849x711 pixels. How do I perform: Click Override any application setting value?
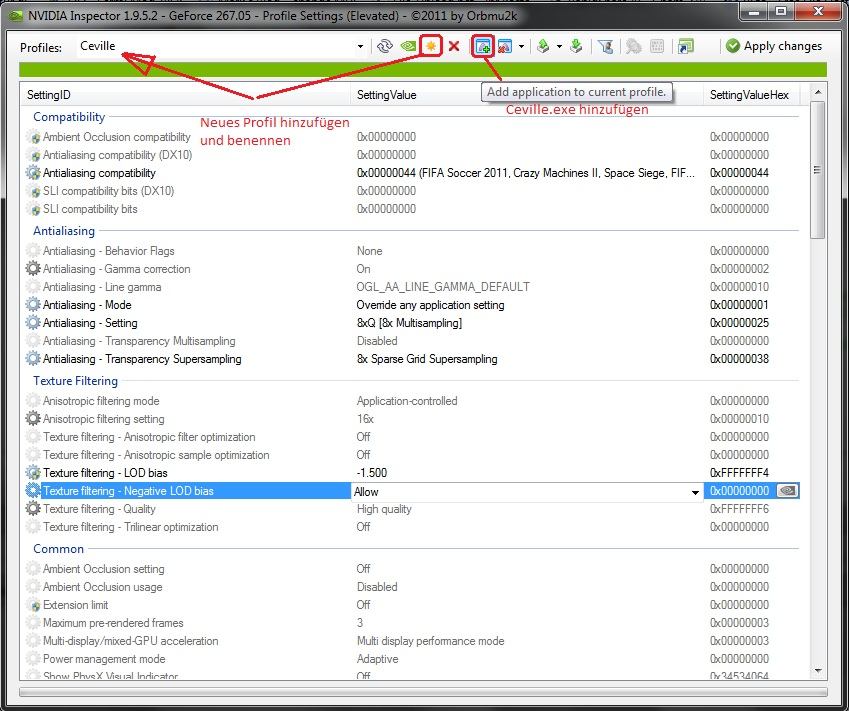430,305
